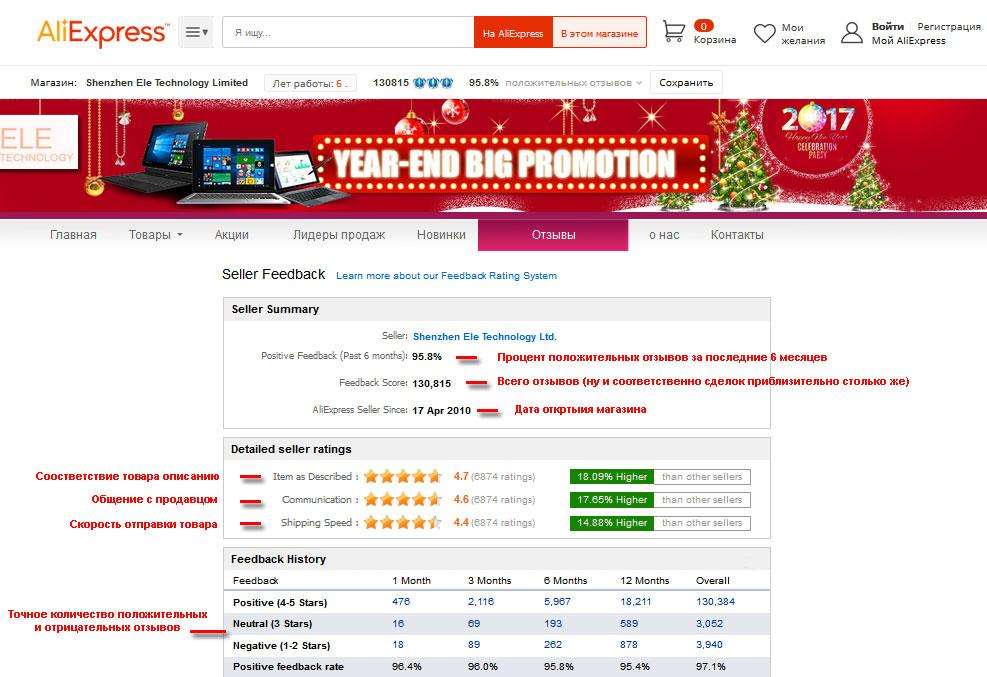Click the '14.88% Higher' green badge
This screenshot has height=677, width=987.
click(x=612, y=523)
